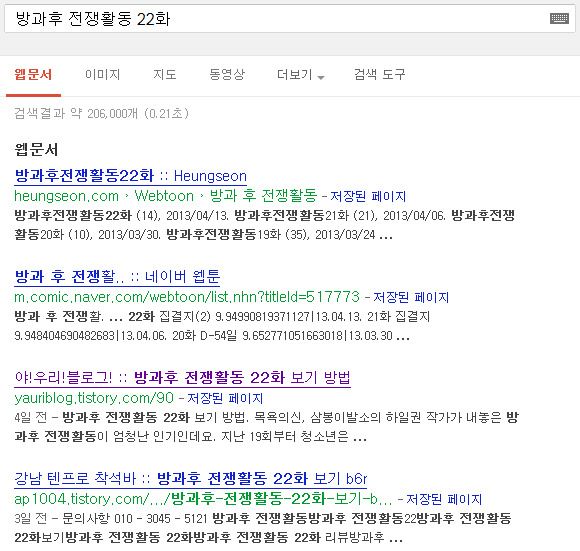Click the Webtoon breadcrumb in the heungseon URL
This screenshot has height=551, width=580.
pos(164,196)
